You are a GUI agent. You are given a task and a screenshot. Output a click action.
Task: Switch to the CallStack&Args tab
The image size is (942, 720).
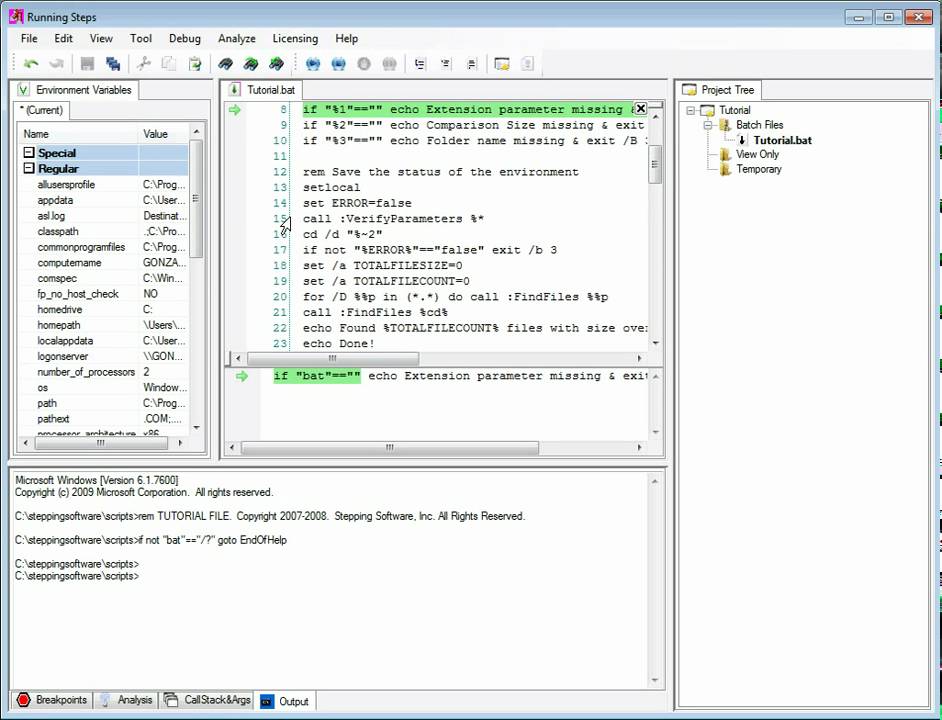(207, 700)
